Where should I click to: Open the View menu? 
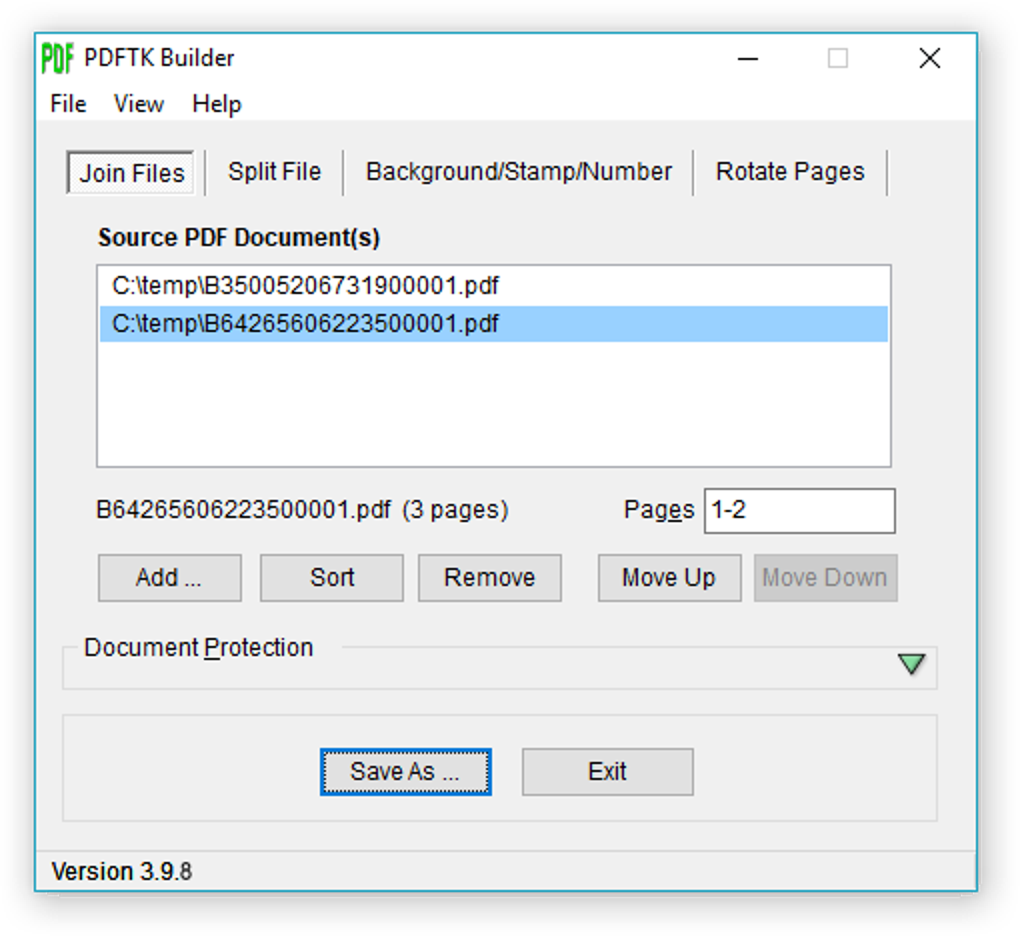[138, 103]
